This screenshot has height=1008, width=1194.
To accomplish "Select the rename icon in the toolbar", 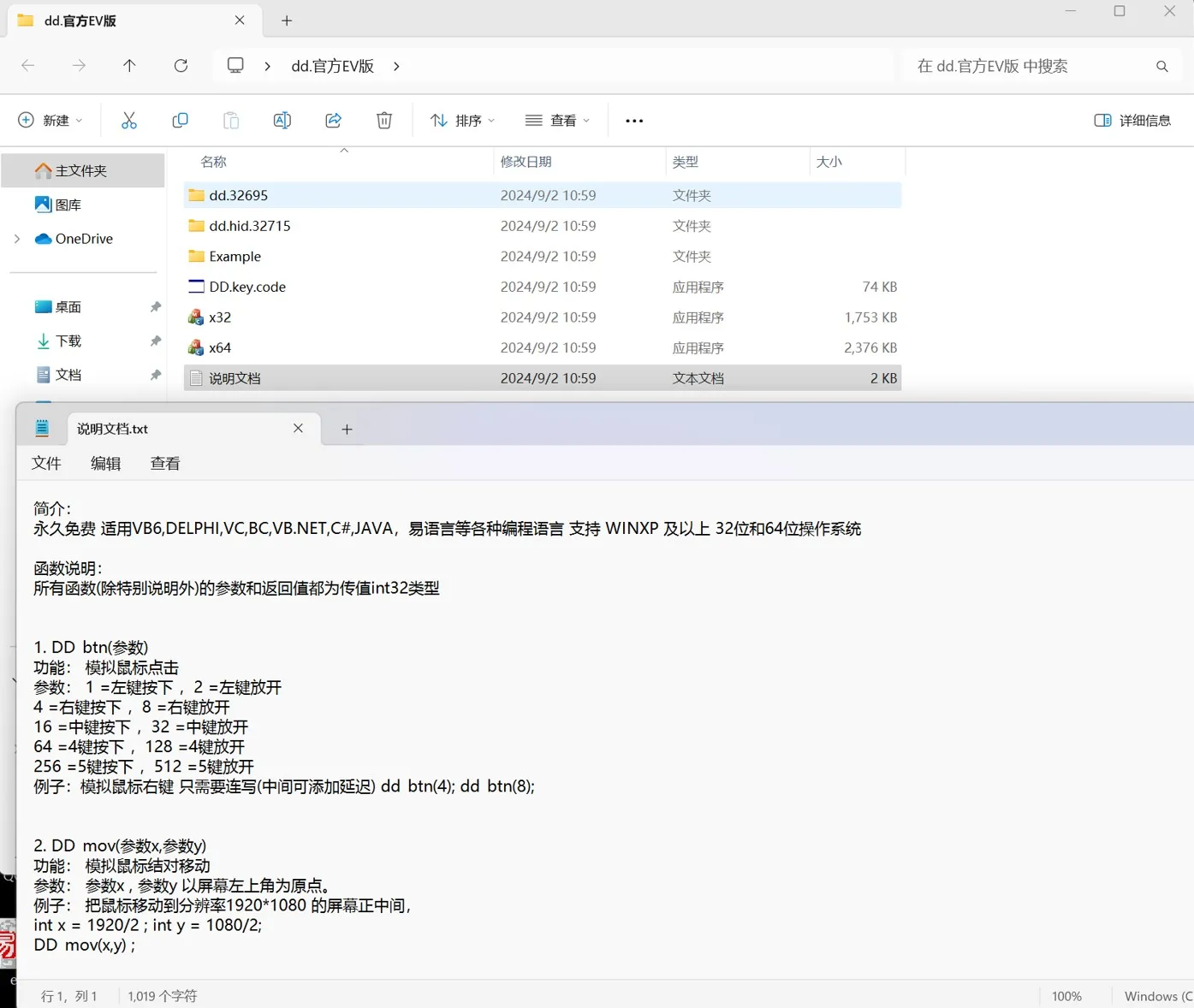I will (x=282, y=120).
